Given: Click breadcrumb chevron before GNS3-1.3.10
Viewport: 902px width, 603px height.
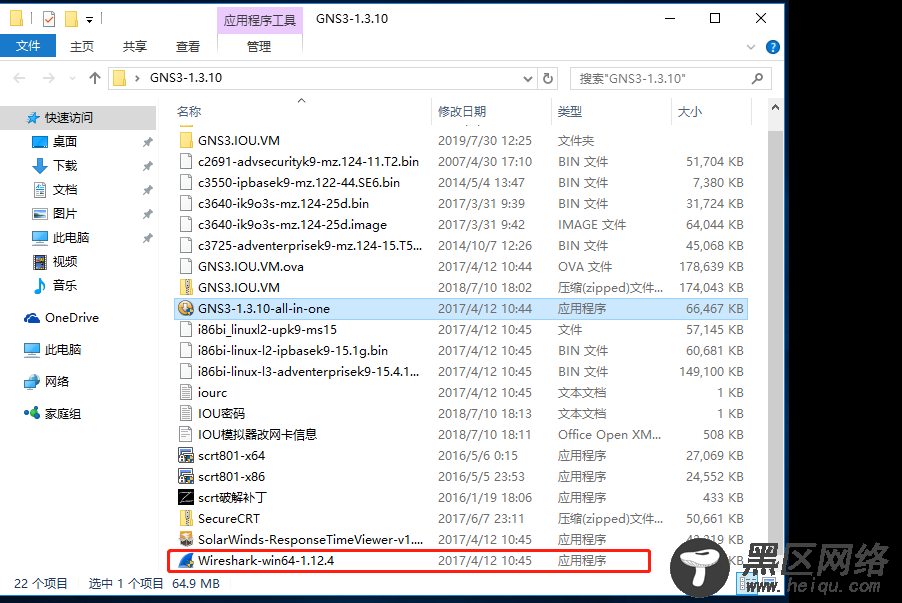Looking at the screenshot, I should 137,78.
